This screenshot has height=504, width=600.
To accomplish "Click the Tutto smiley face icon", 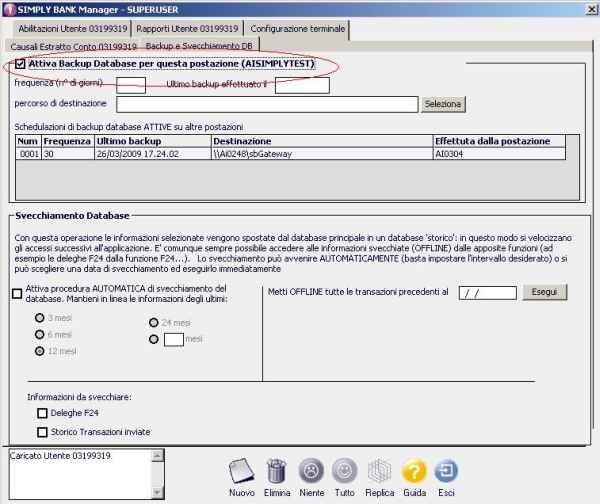I will [344, 471].
